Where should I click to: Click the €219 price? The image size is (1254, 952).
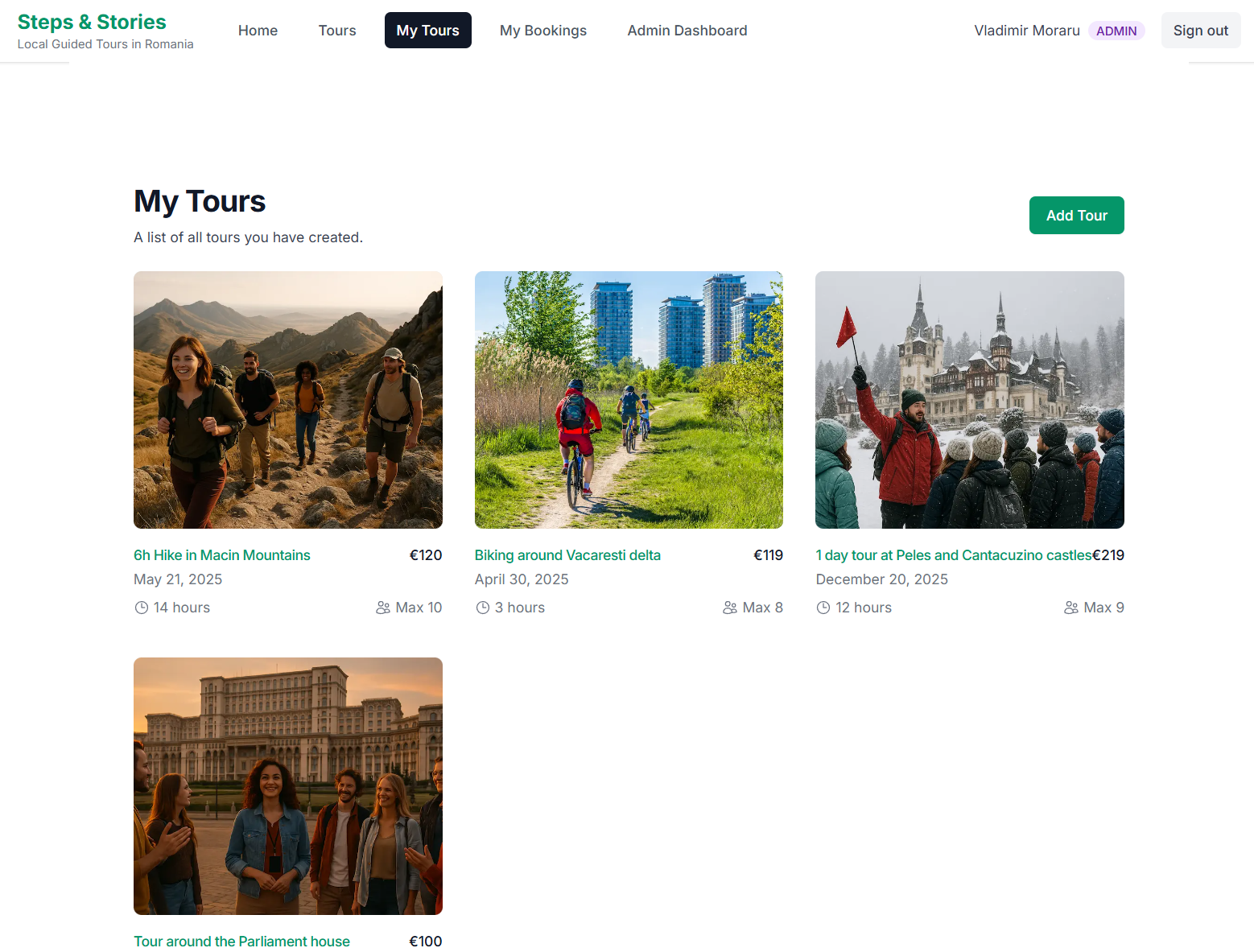(x=1108, y=555)
